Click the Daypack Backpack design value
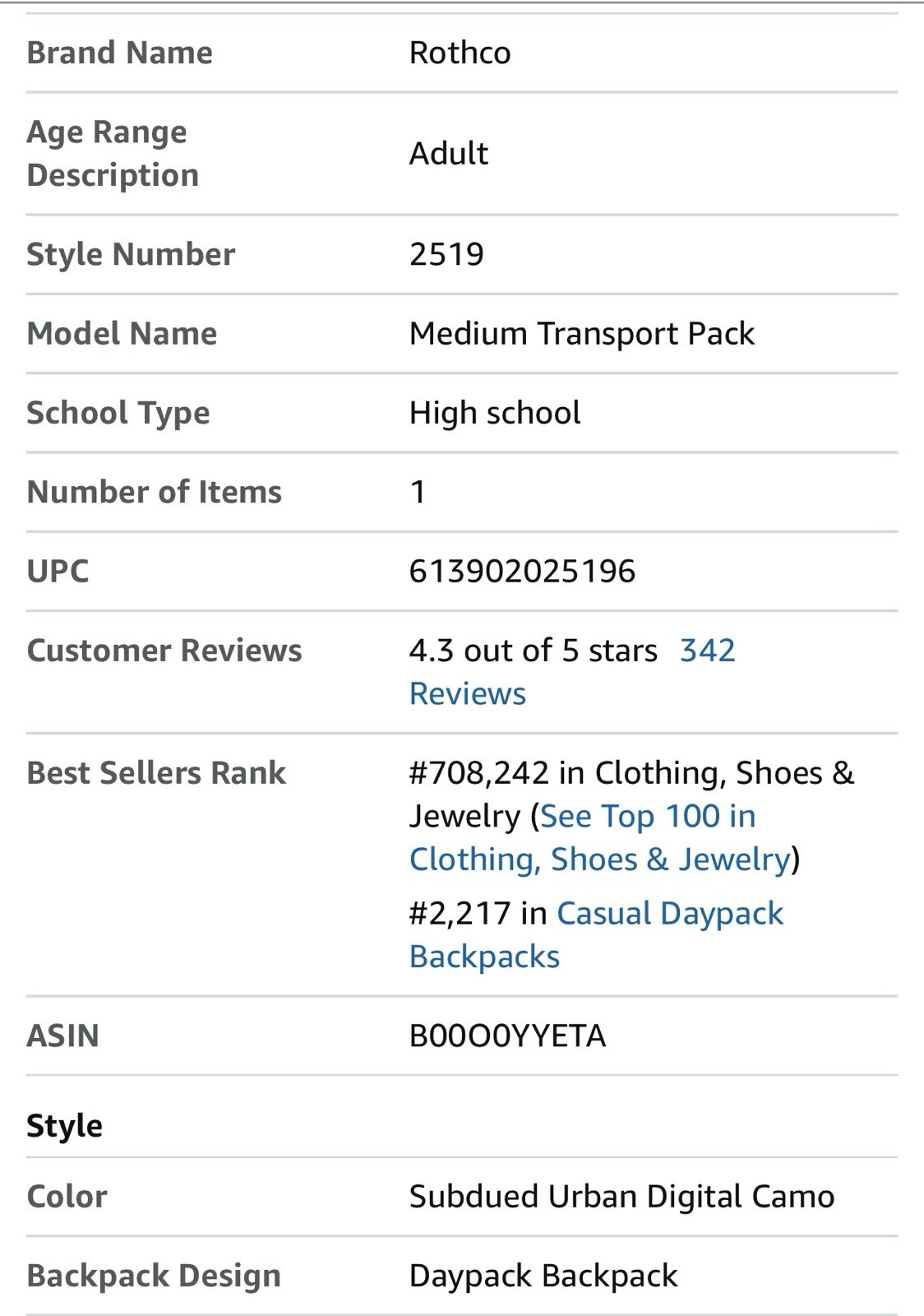 (x=543, y=1276)
